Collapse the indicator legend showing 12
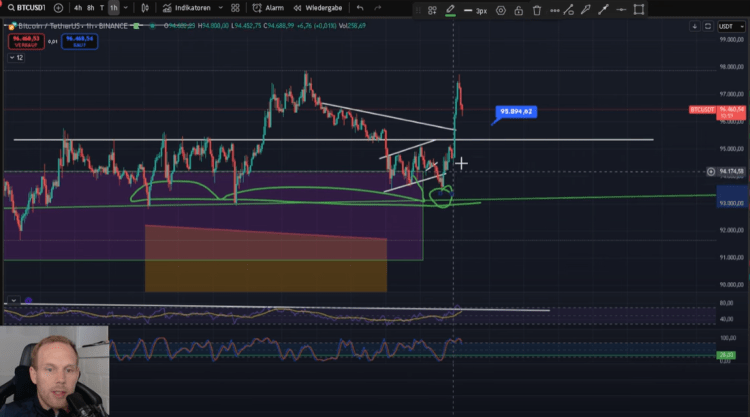This screenshot has width=750, height=417. pos(16,58)
